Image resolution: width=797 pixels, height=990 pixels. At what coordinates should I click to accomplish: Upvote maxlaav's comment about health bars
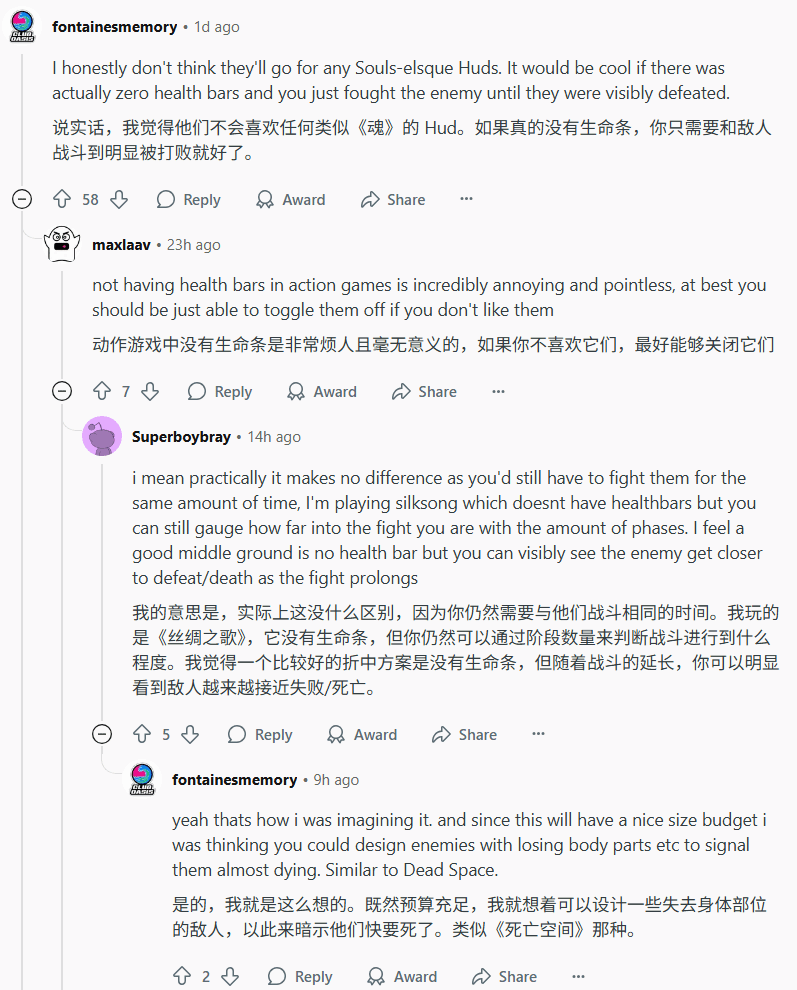tap(101, 391)
